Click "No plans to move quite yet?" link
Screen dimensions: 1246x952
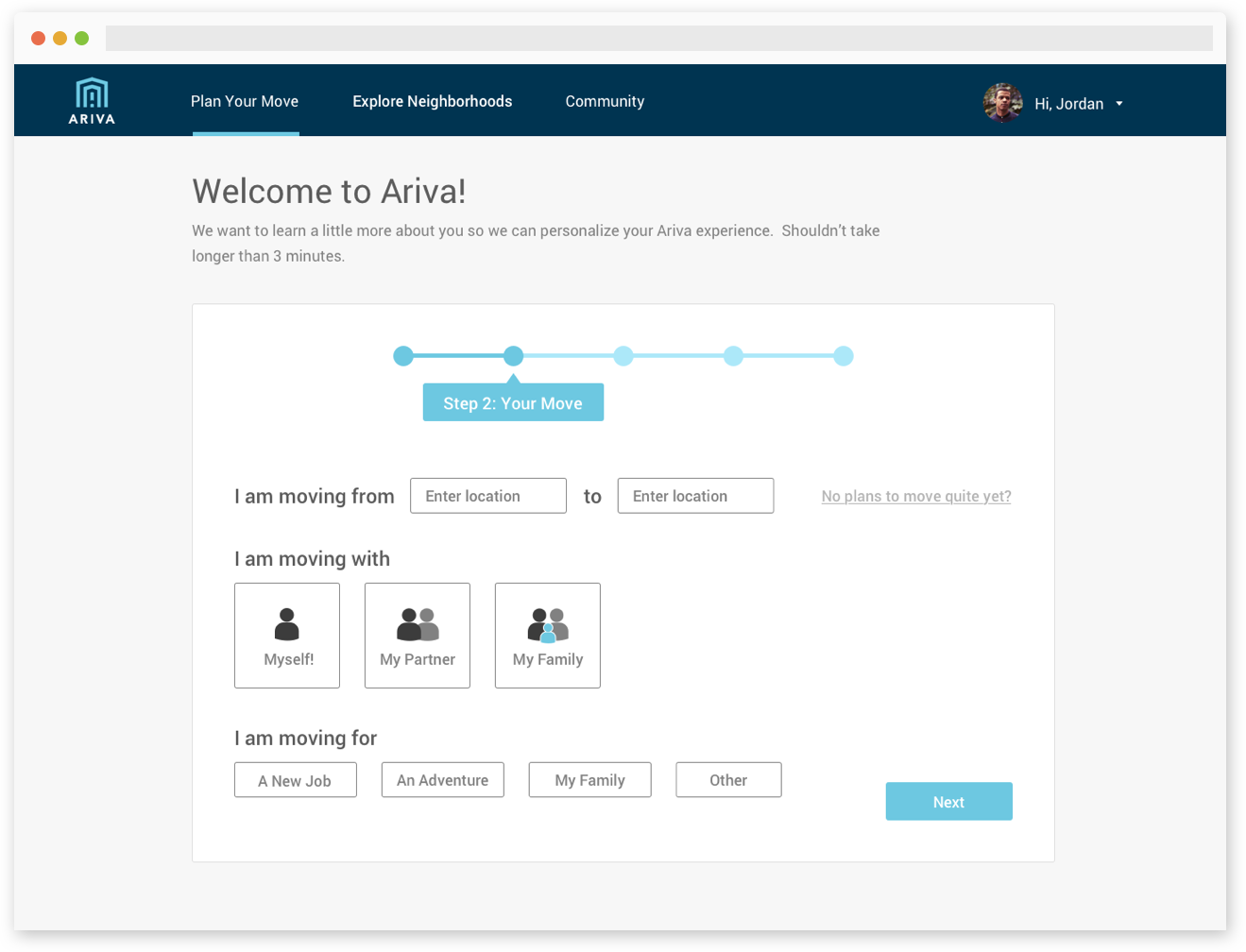coord(914,495)
